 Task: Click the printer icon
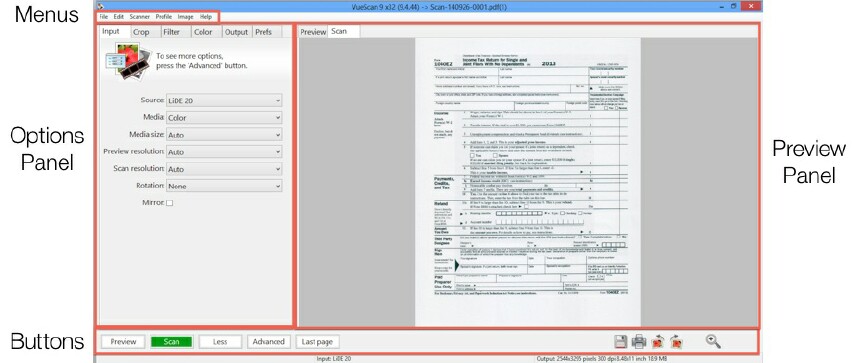[639, 342]
